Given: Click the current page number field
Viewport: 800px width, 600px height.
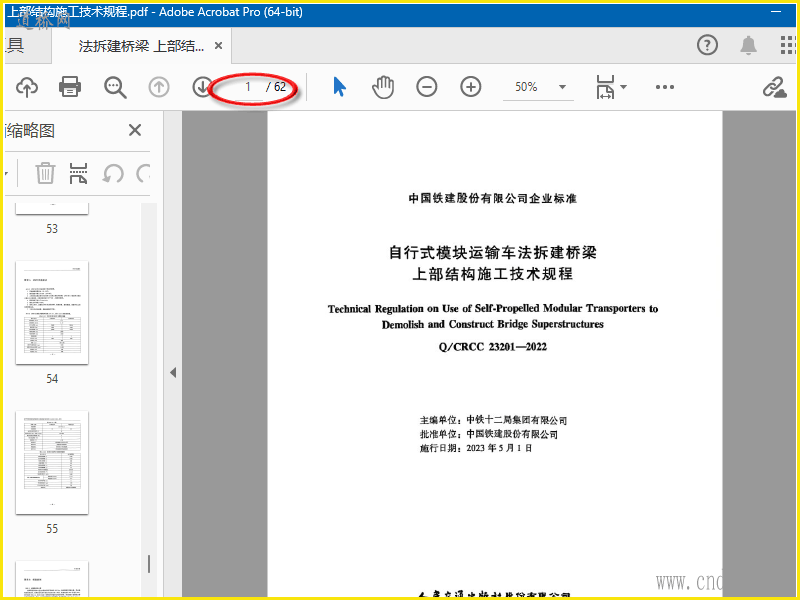Looking at the screenshot, I should coord(247,87).
